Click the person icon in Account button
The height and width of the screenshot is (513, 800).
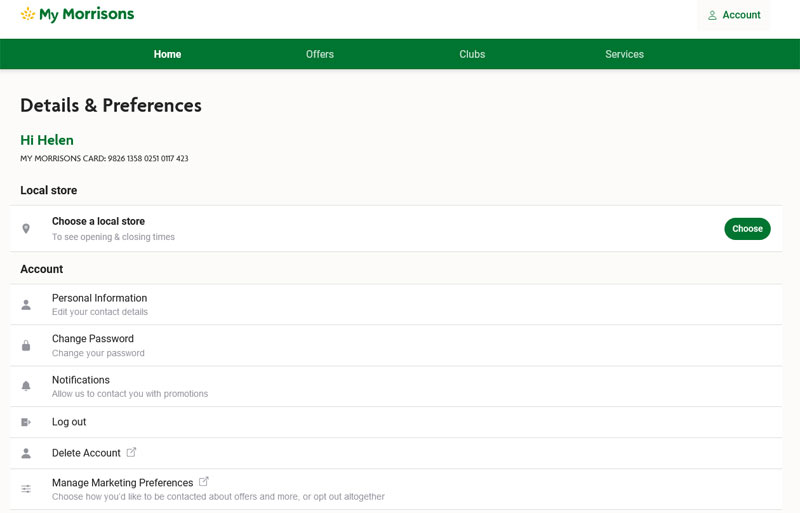click(712, 15)
